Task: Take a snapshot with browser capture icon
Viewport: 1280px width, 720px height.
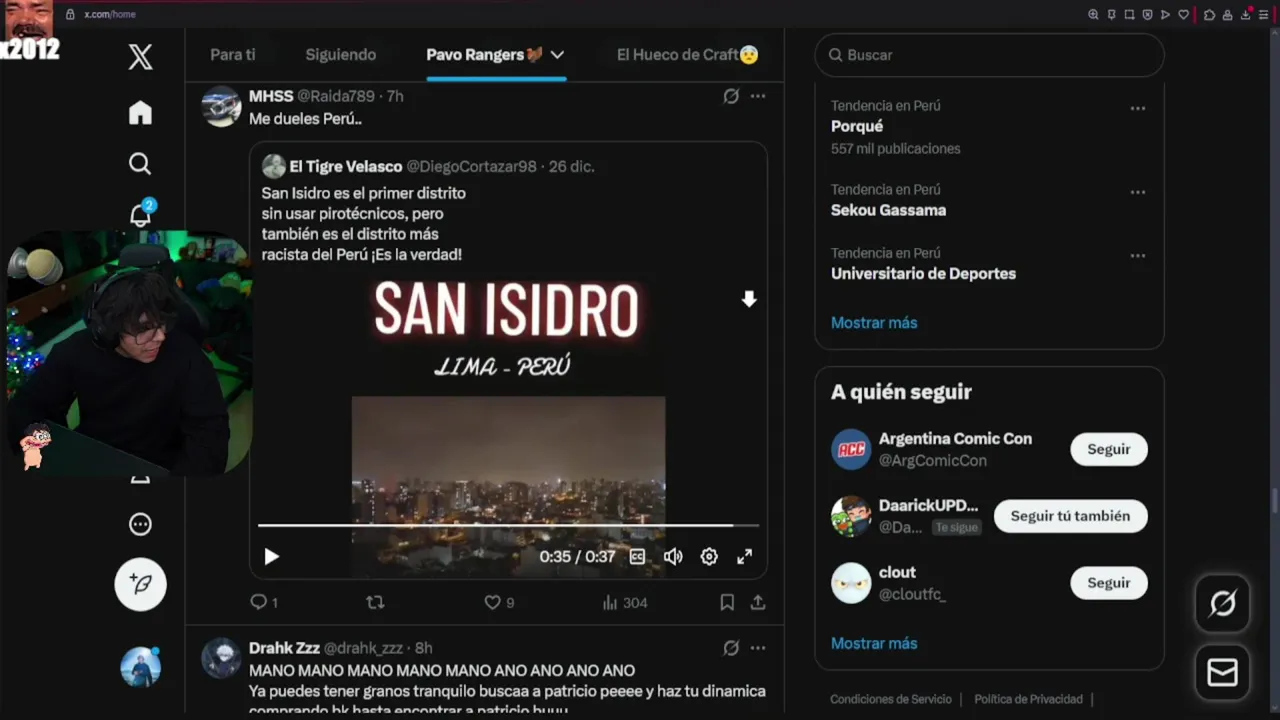Action: tap(1129, 14)
